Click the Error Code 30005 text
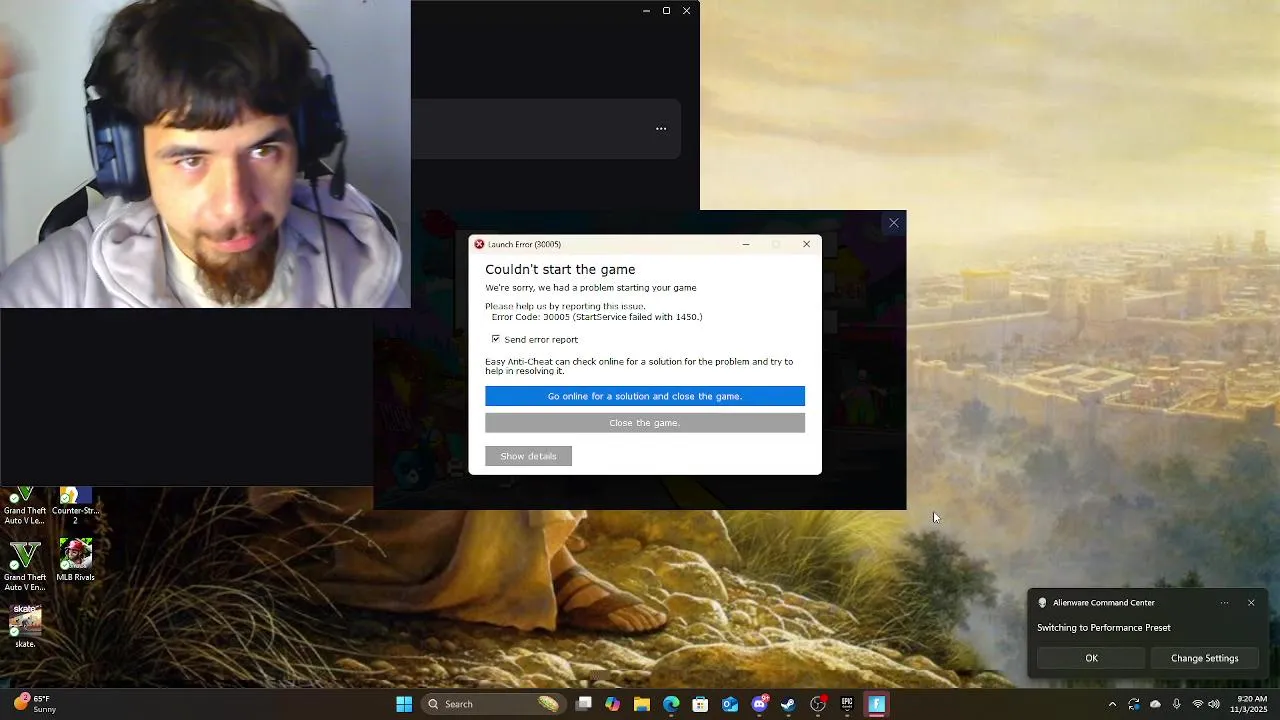 tap(597, 317)
